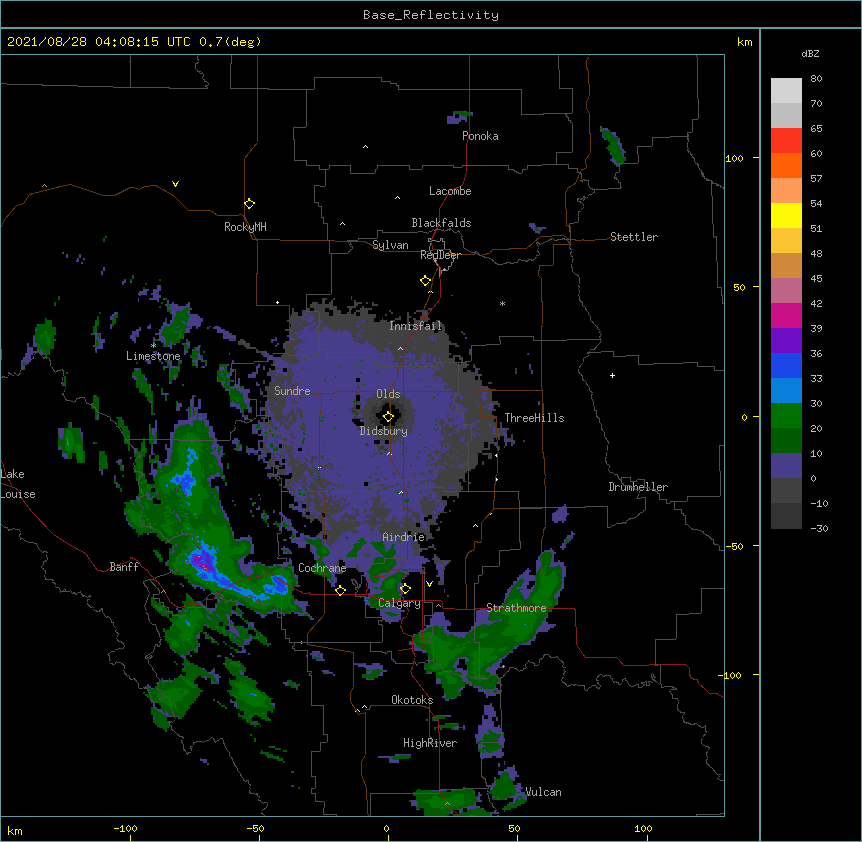Select the Sylvan label

coord(390,245)
